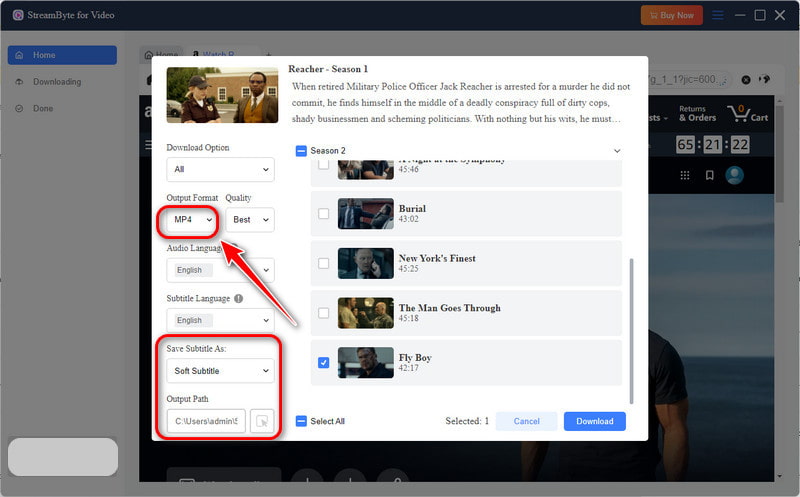Screen dimensions: 800x497
Task: Toggle the Season 2 checkbox
Action: [x=301, y=151]
